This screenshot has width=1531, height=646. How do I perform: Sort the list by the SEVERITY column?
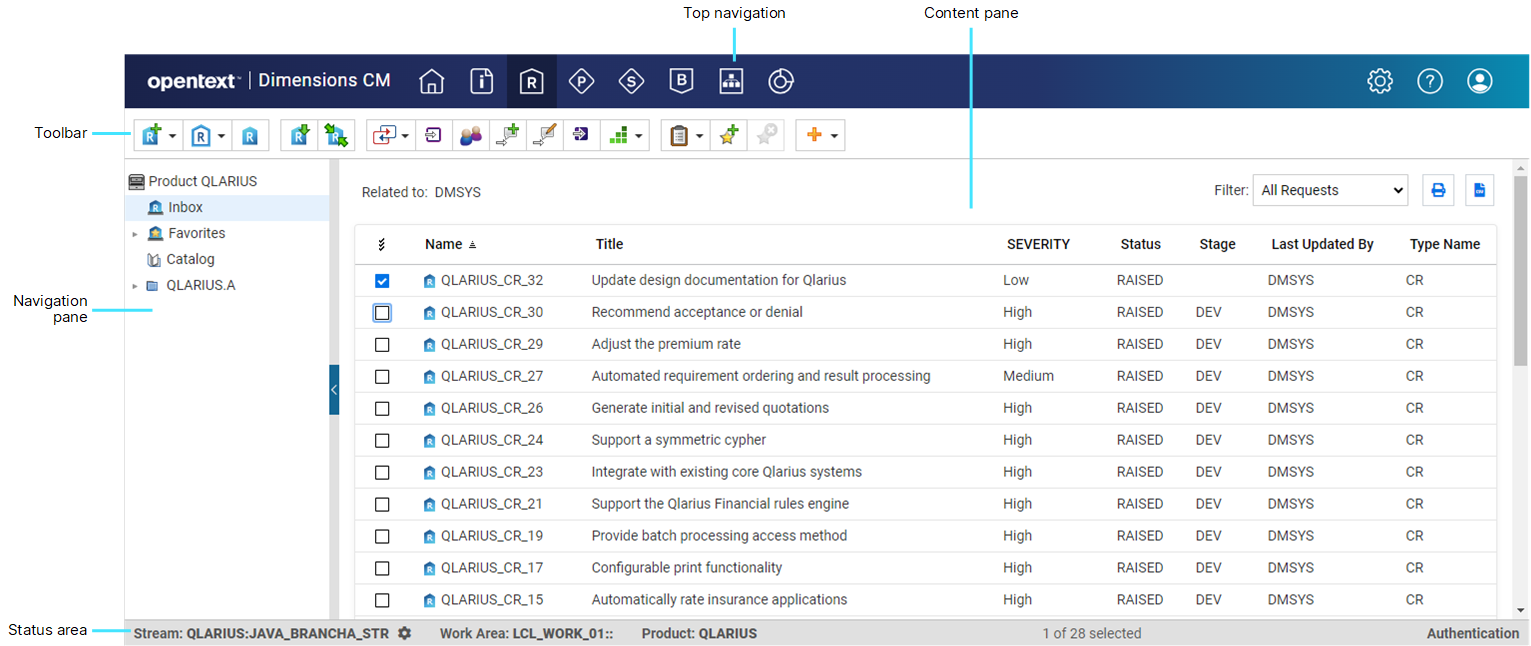tap(1038, 244)
